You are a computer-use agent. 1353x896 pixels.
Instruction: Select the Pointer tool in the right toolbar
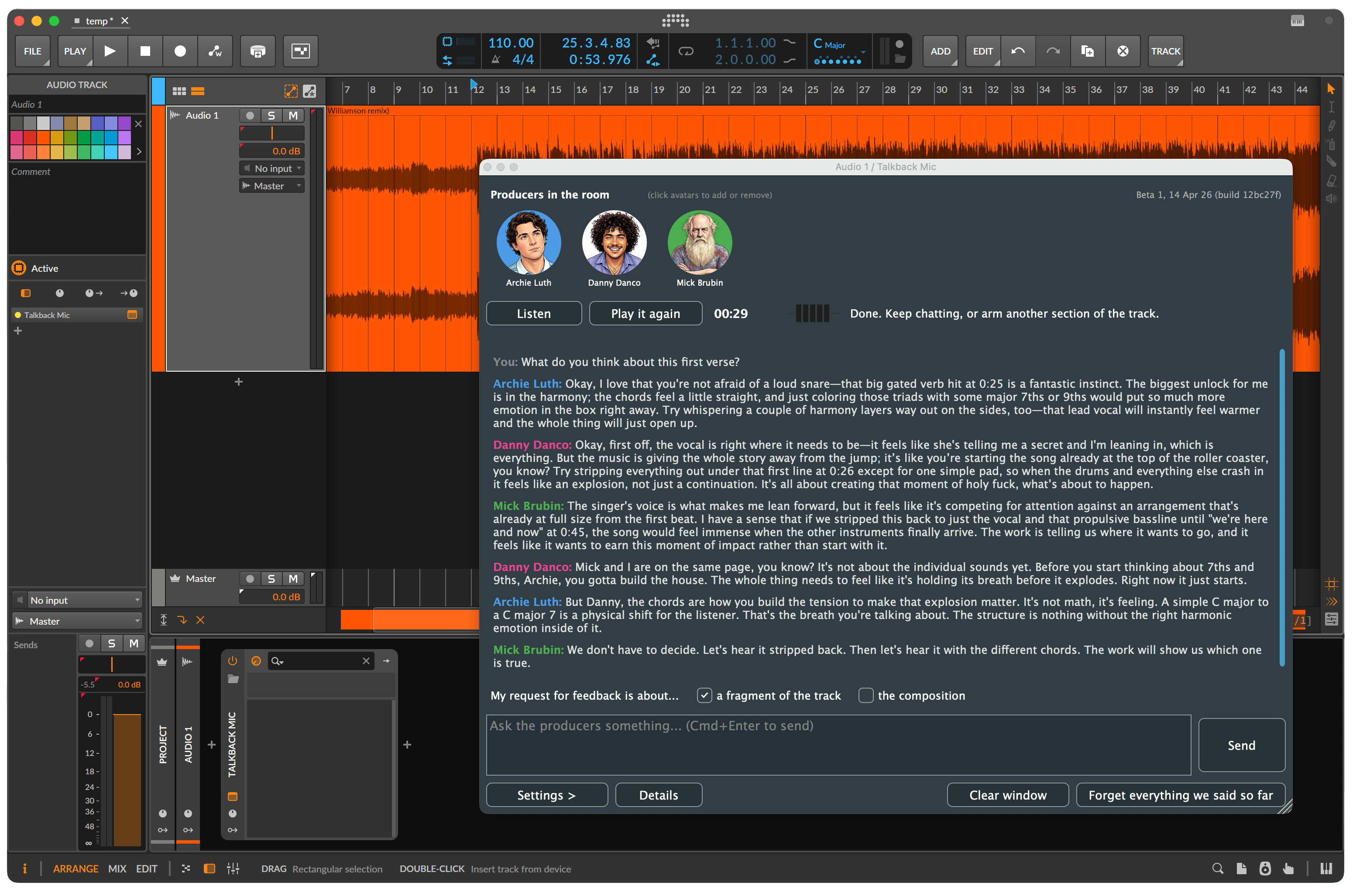coord(1331,89)
